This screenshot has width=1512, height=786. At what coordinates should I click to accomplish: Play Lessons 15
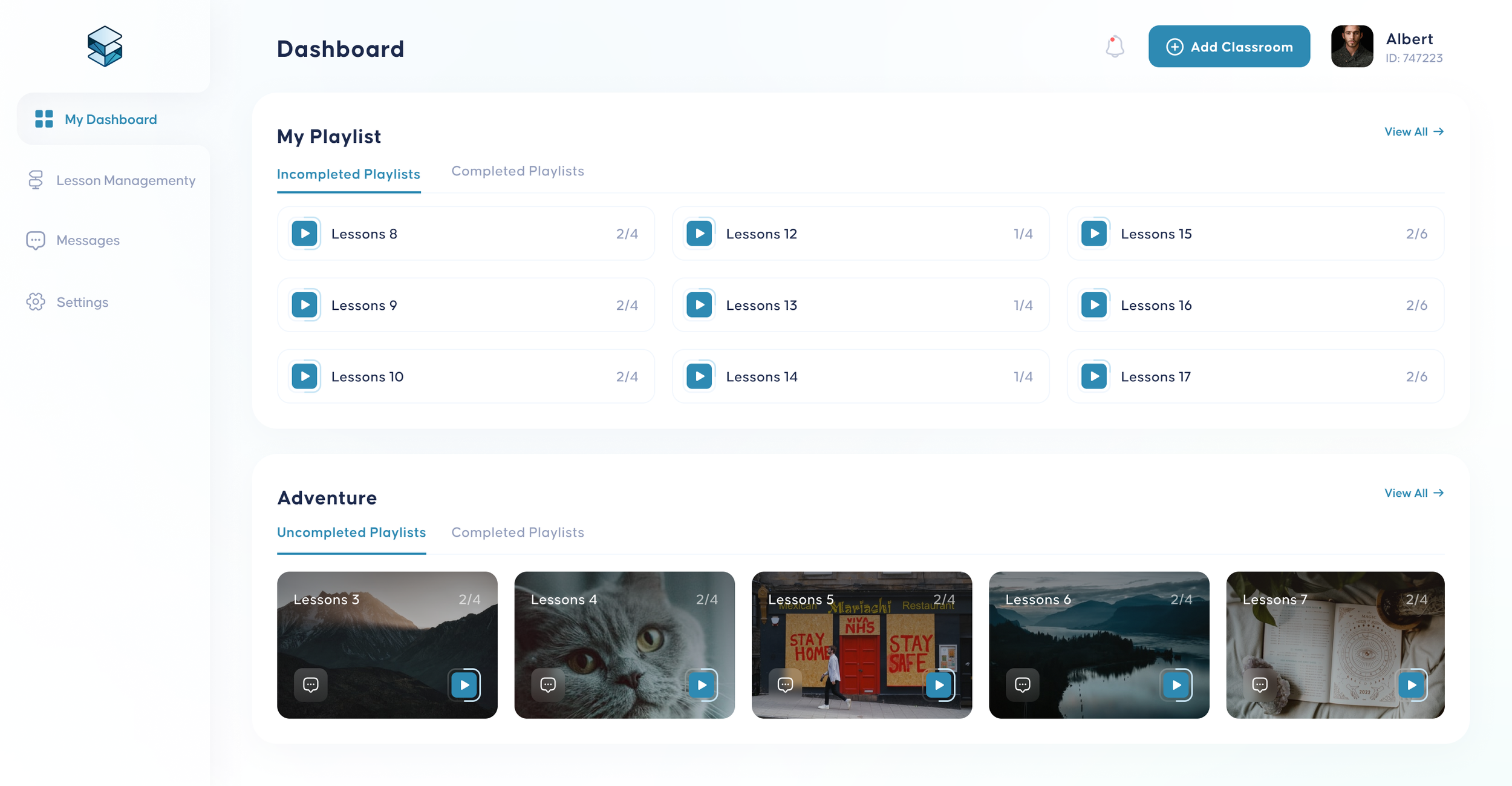point(1095,234)
